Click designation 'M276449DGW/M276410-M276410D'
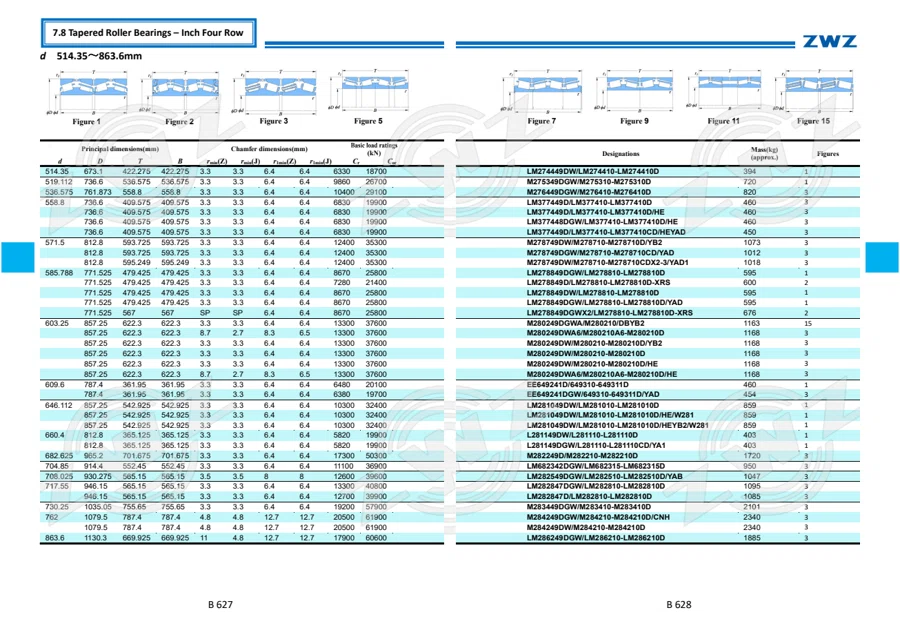Image resolution: width=900 pixels, height=637 pixels. coord(589,192)
